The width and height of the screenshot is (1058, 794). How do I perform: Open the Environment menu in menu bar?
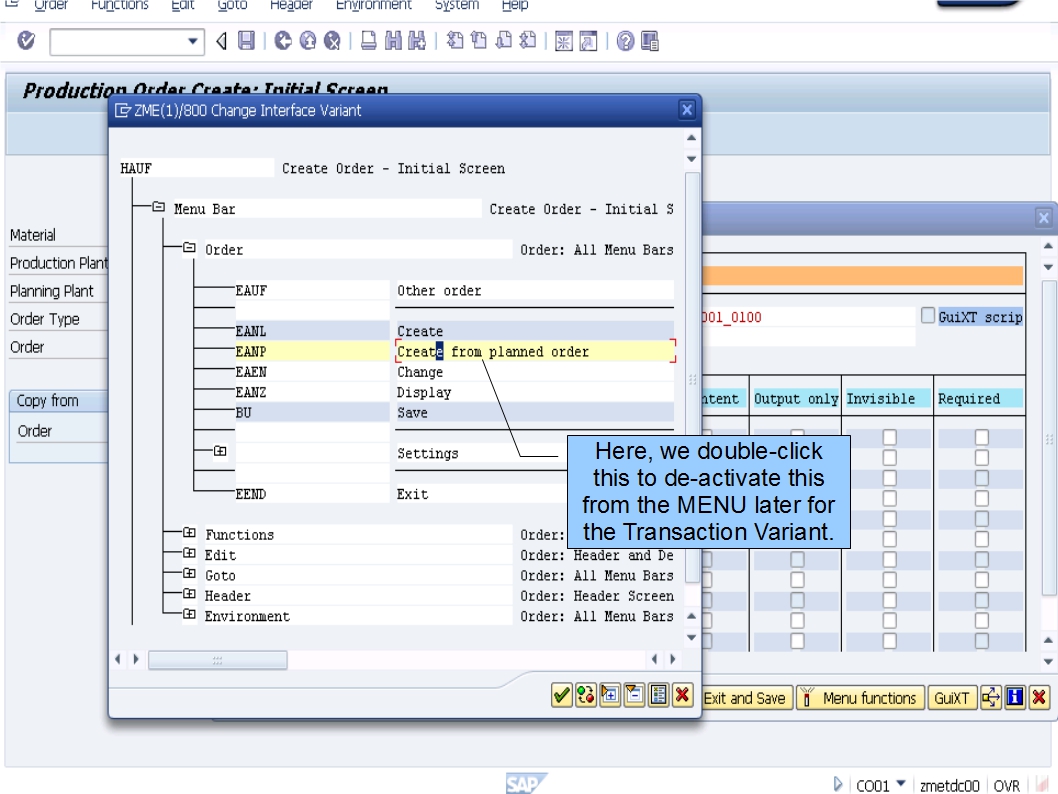pyautogui.click(x=374, y=5)
